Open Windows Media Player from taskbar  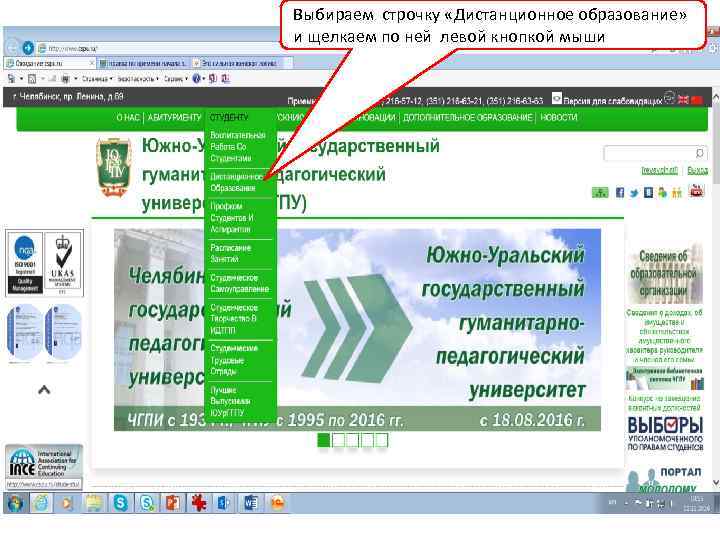click(x=67, y=503)
